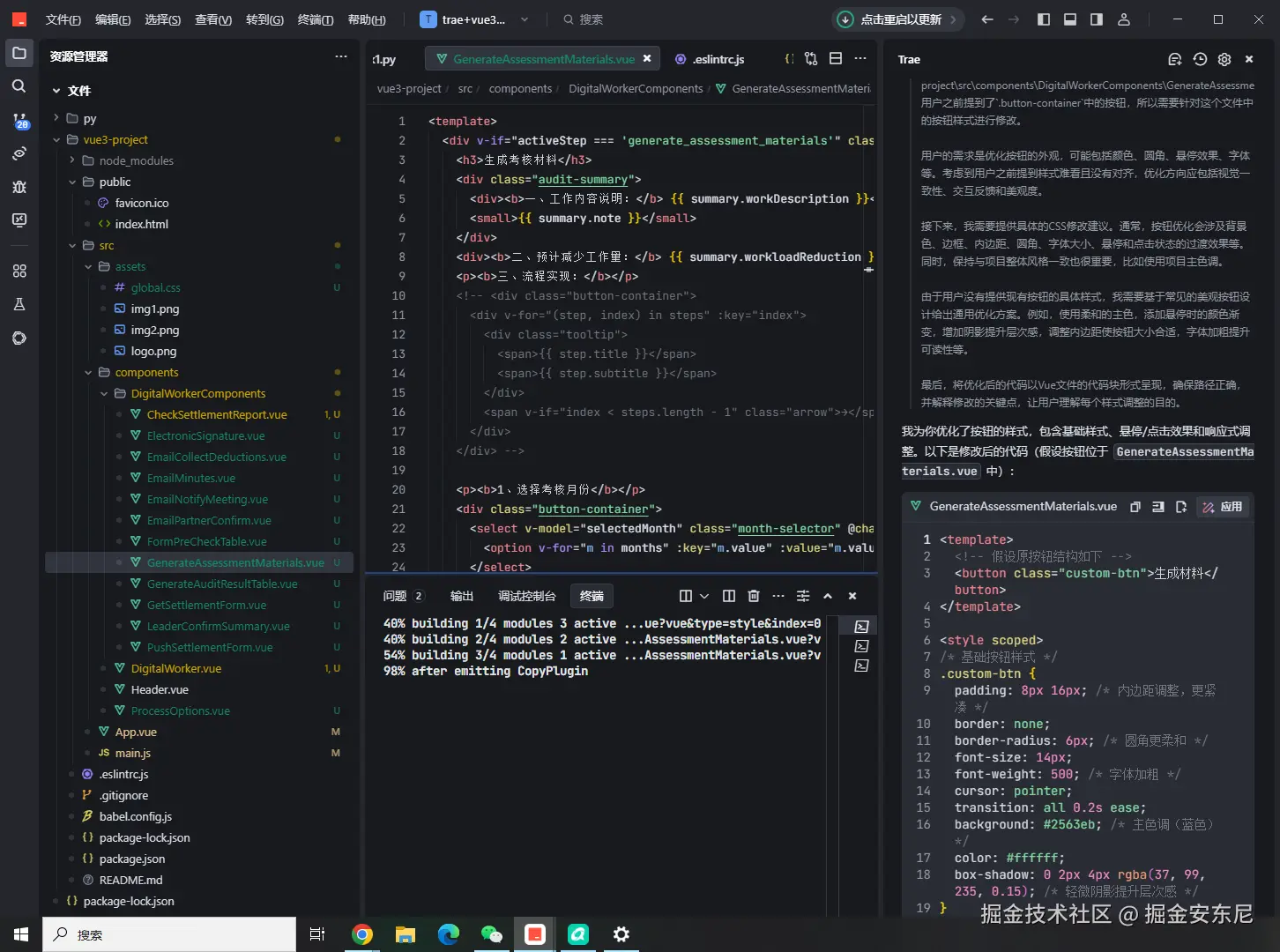Click the split editor icon in the editor toolbar
This screenshot has height=952, width=1280.
point(836,59)
